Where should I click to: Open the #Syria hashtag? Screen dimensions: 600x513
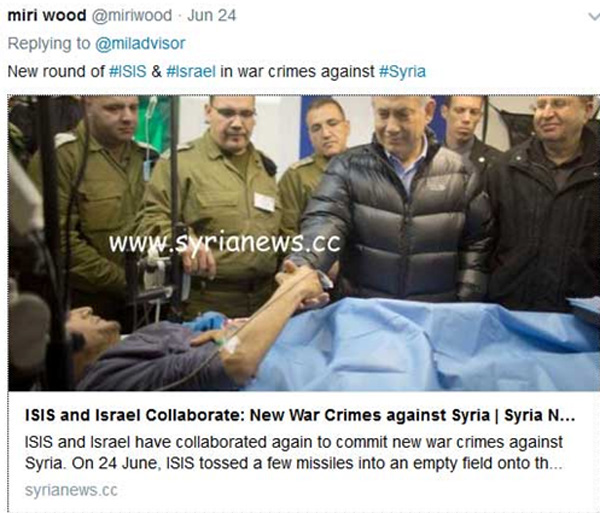tap(402, 72)
